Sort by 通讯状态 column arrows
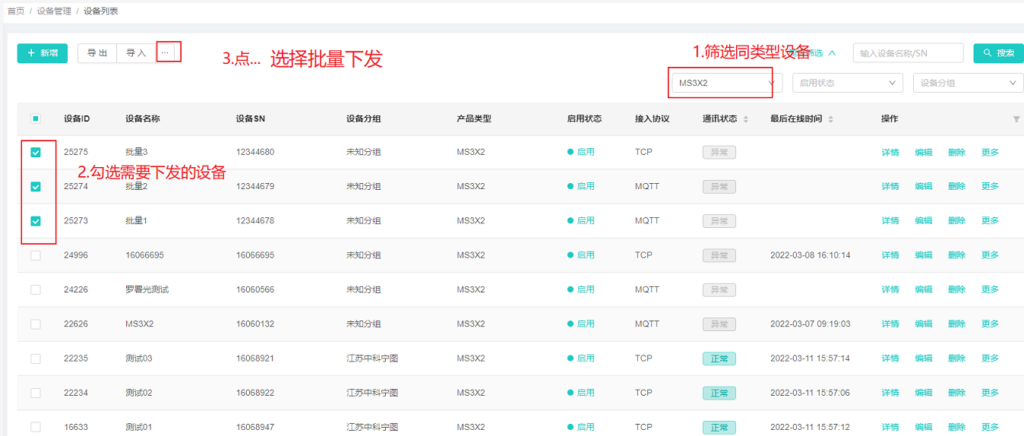 click(746, 119)
